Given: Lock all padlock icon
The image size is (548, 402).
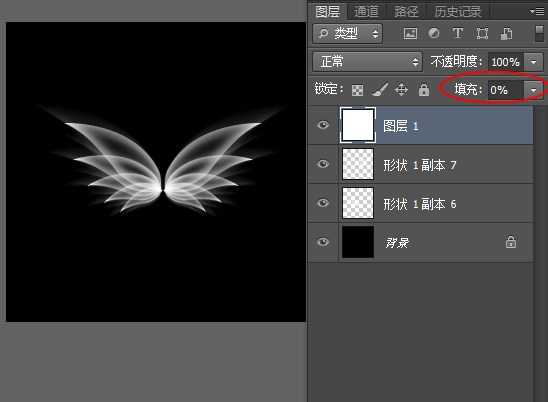Looking at the screenshot, I should click(424, 89).
